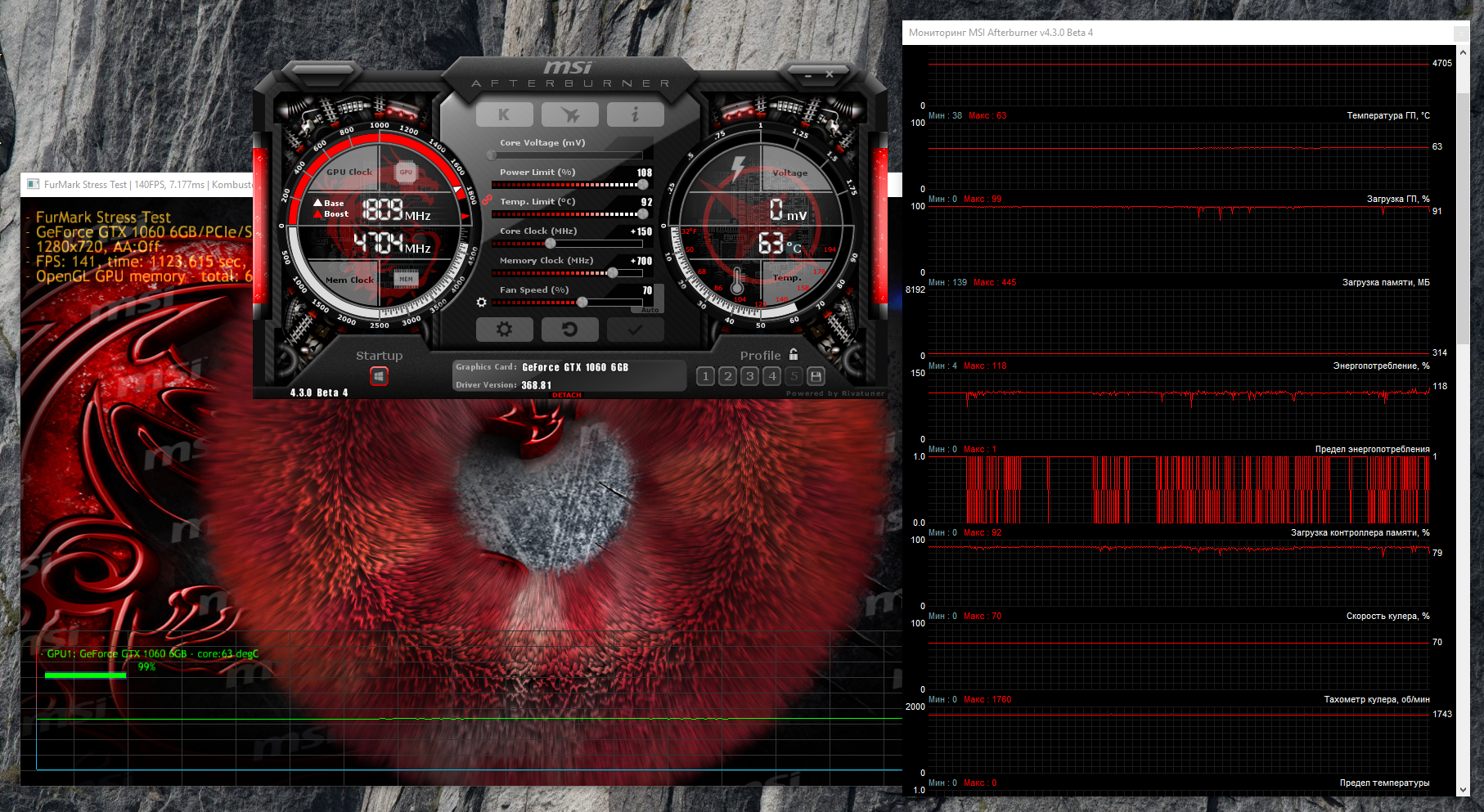Select profile slot 5

(794, 376)
